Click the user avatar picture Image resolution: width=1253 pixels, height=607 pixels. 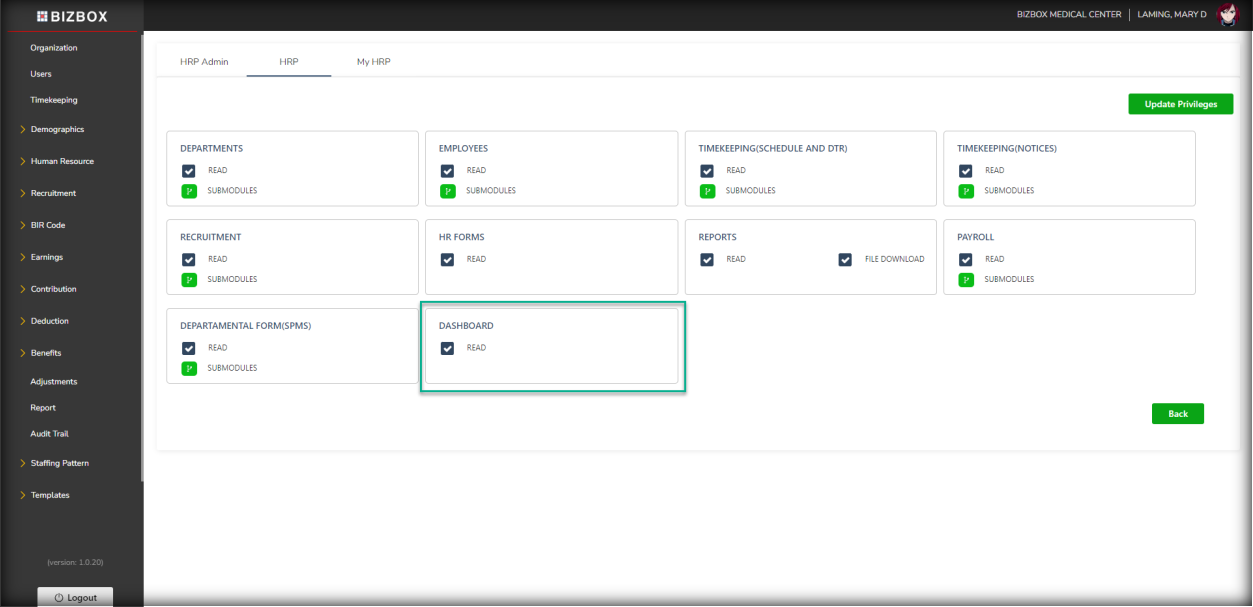click(x=1227, y=15)
